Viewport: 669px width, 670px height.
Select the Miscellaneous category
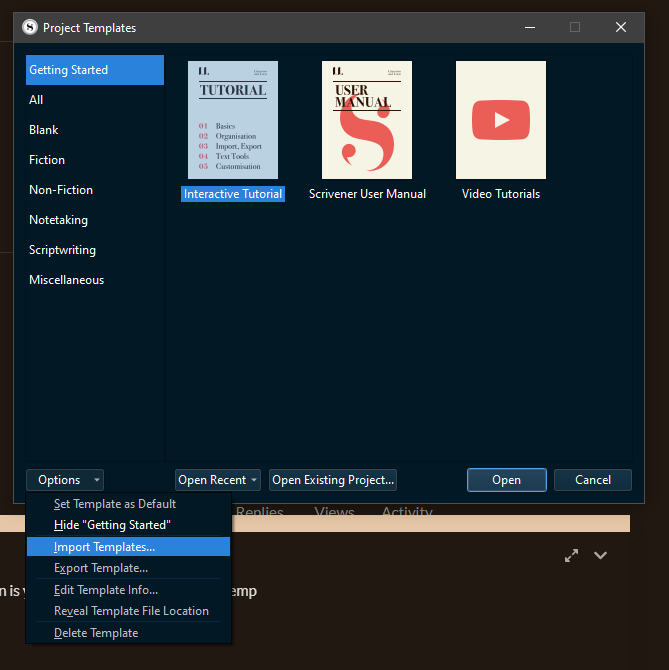[95, 280]
